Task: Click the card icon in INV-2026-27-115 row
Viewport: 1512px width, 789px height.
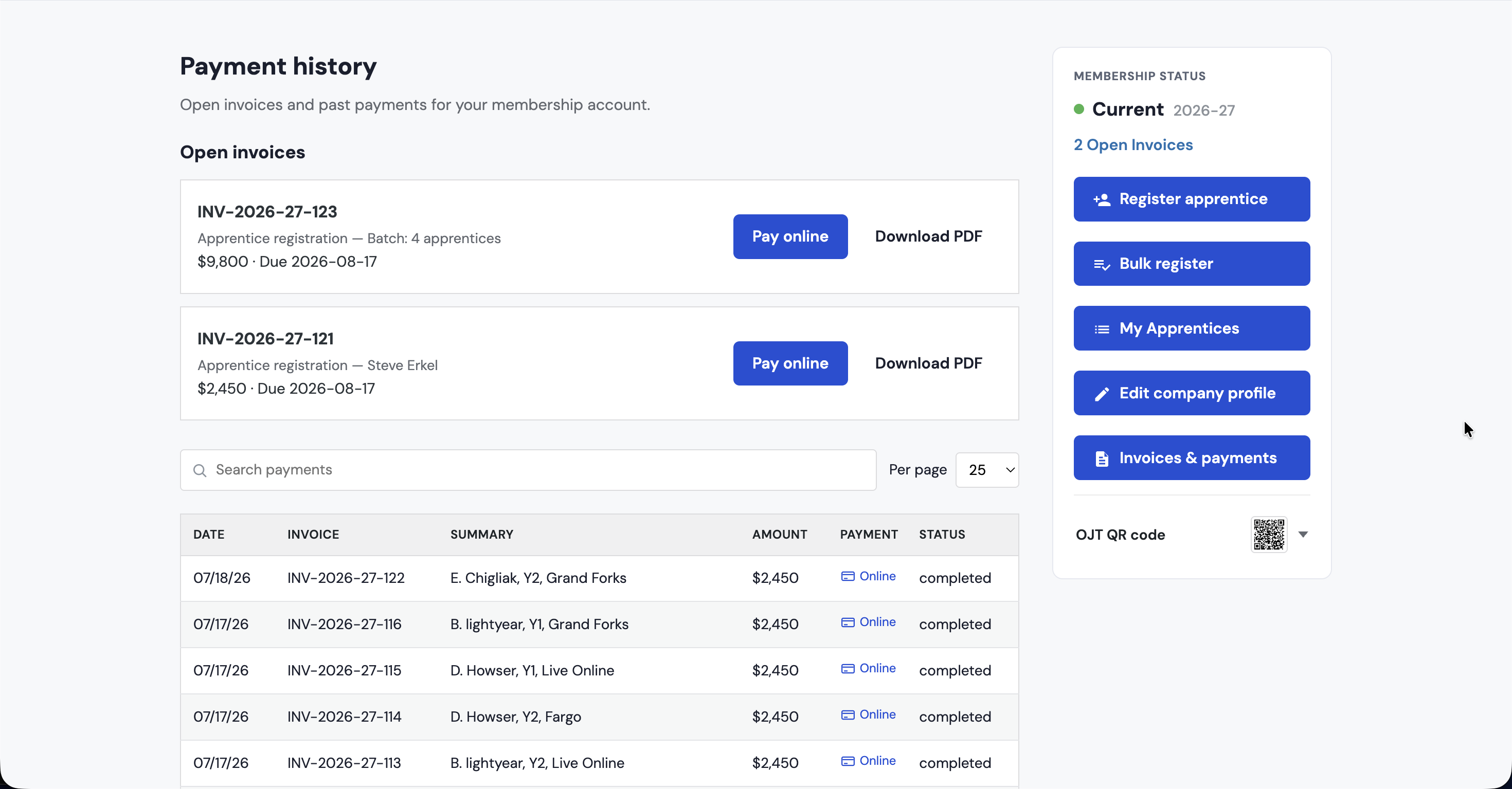Action: point(848,668)
